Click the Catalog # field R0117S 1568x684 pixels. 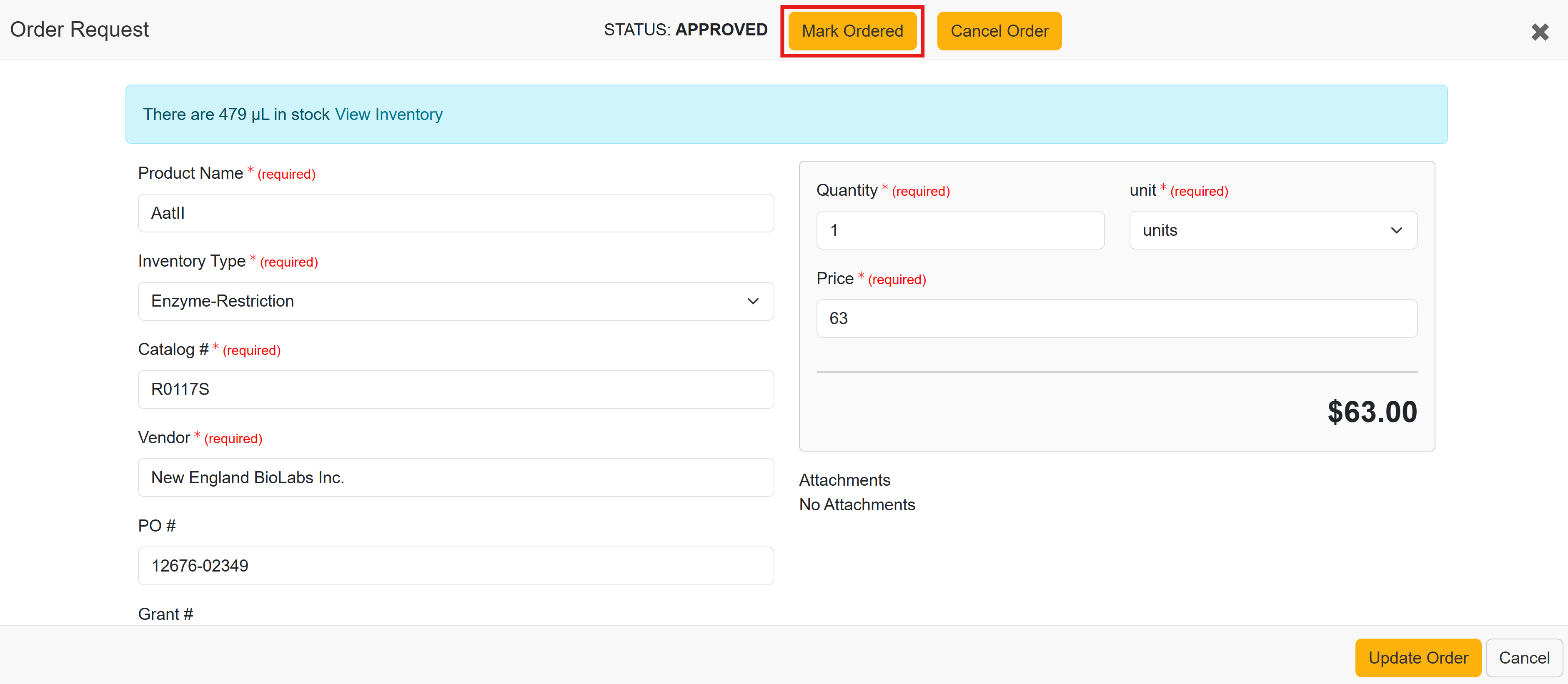pos(455,389)
